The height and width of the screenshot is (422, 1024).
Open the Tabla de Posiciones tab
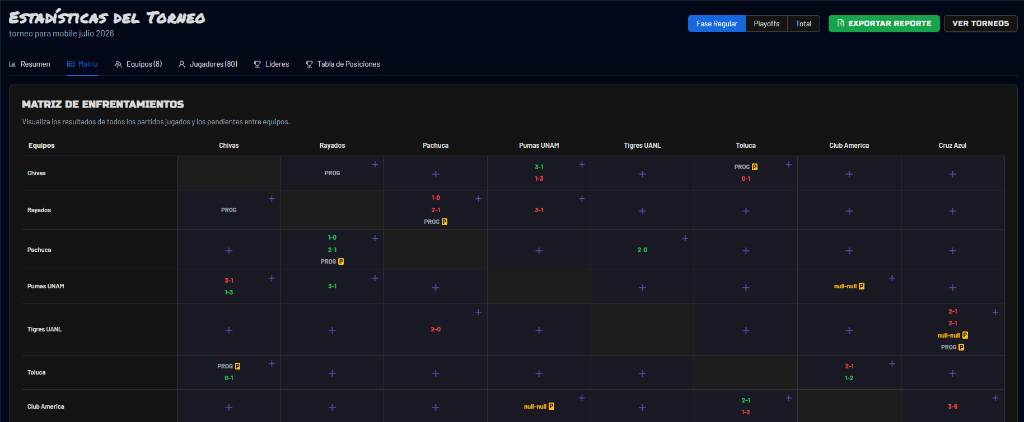[343, 65]
